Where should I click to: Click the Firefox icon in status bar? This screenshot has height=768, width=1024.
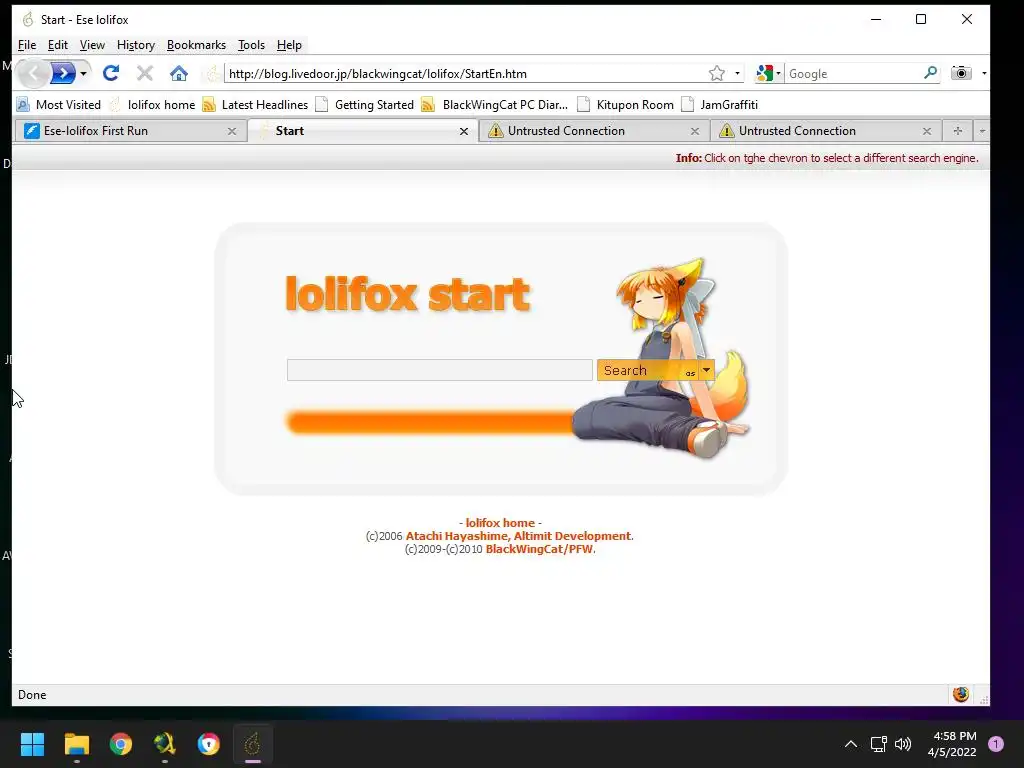[x=960, y=694]
